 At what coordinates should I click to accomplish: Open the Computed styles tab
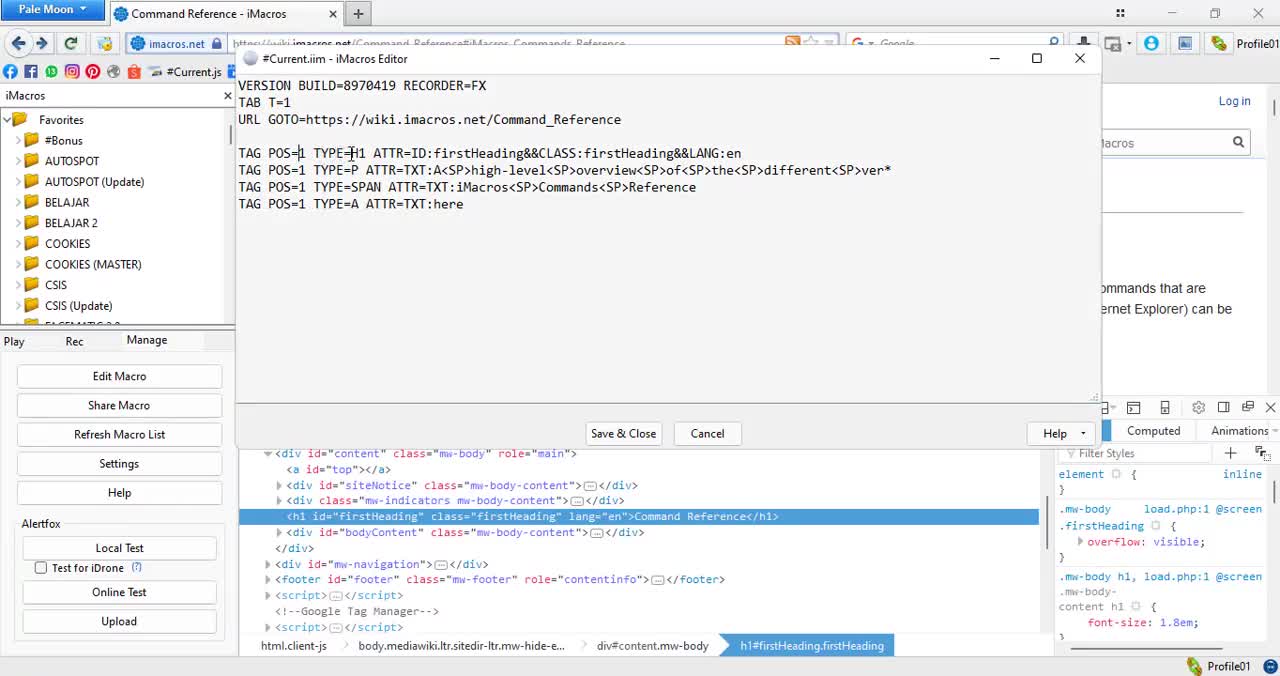tap(1154, 431)
